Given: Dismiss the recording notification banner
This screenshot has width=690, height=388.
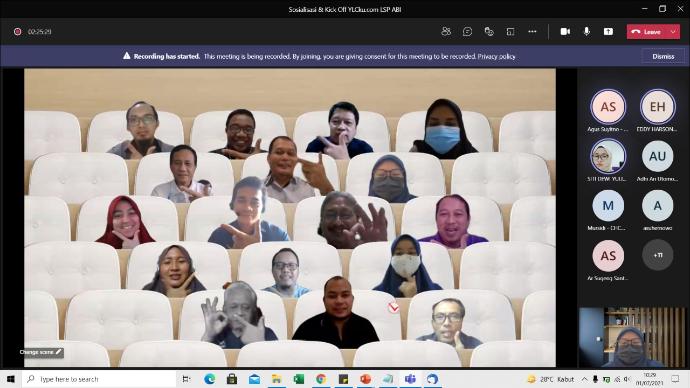Looking at the screenshot, I should click(663, 56).
